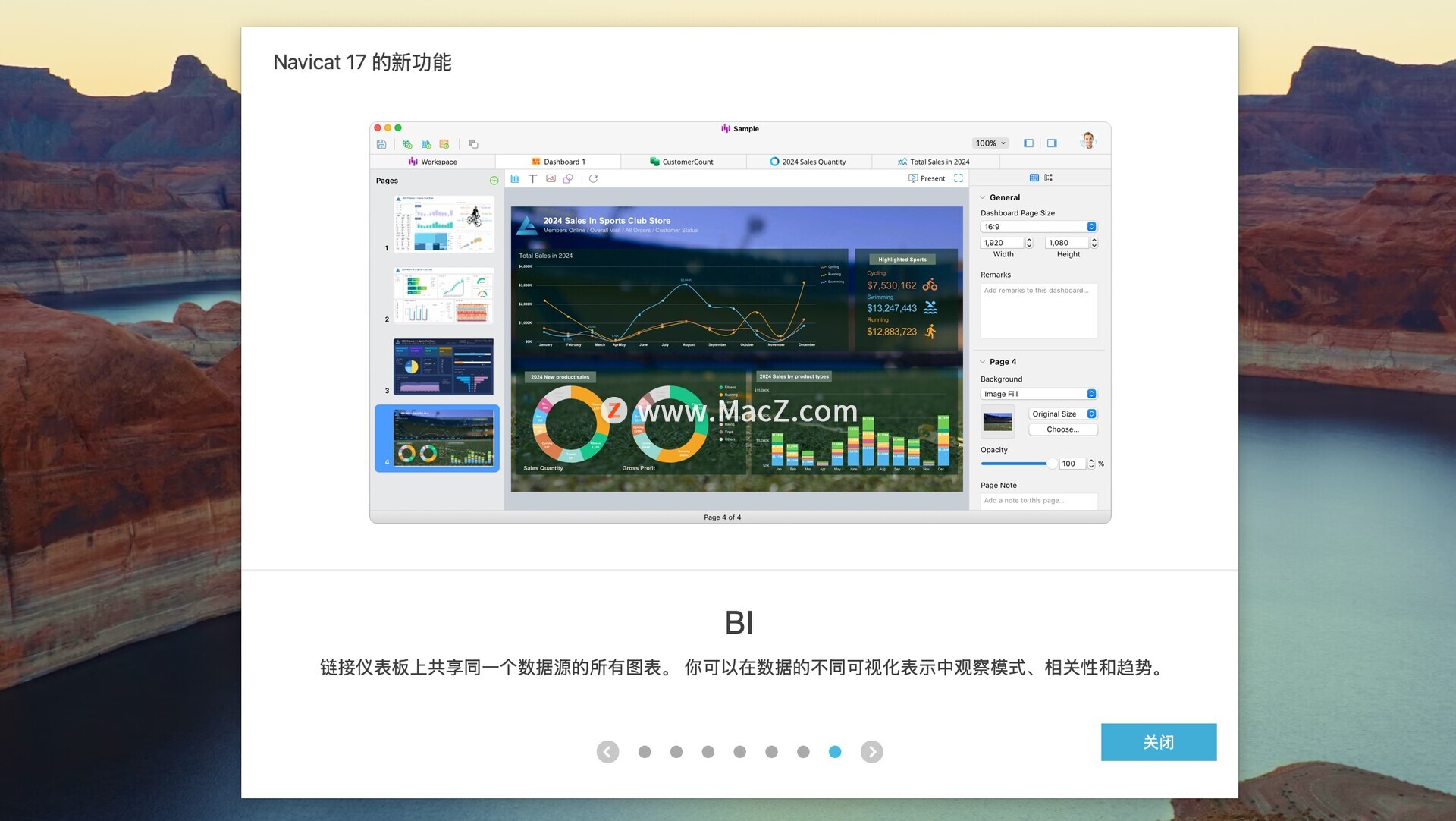This screenshot has width=1456, height=821.
Task: Click the previous slide arrow
Action: (x=607, y=752)
